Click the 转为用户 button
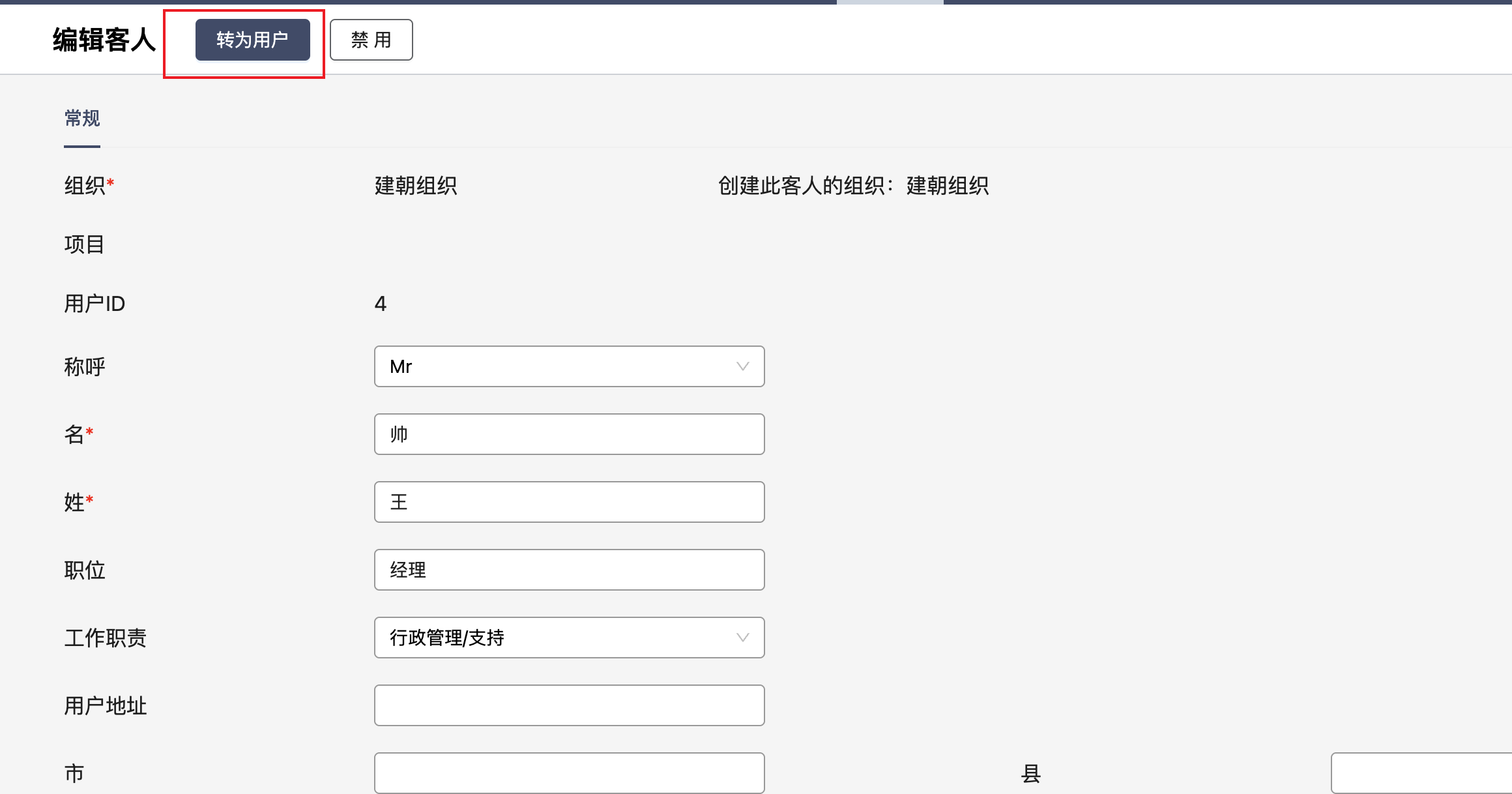Screen dimensions: 1512x794 click(x=252, y=40)
